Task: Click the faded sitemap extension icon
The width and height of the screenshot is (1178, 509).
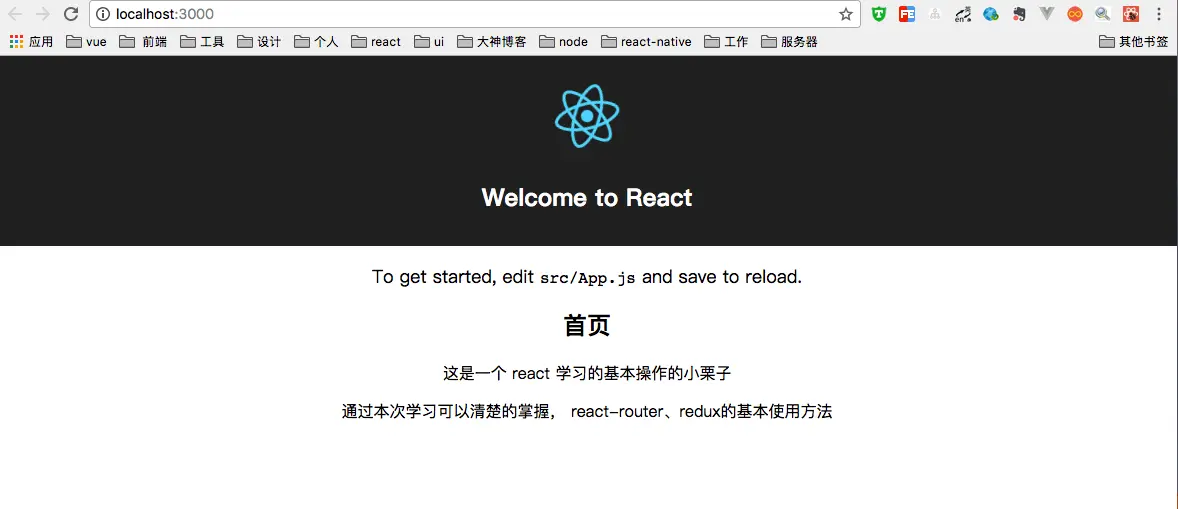Action: [935, 14]
